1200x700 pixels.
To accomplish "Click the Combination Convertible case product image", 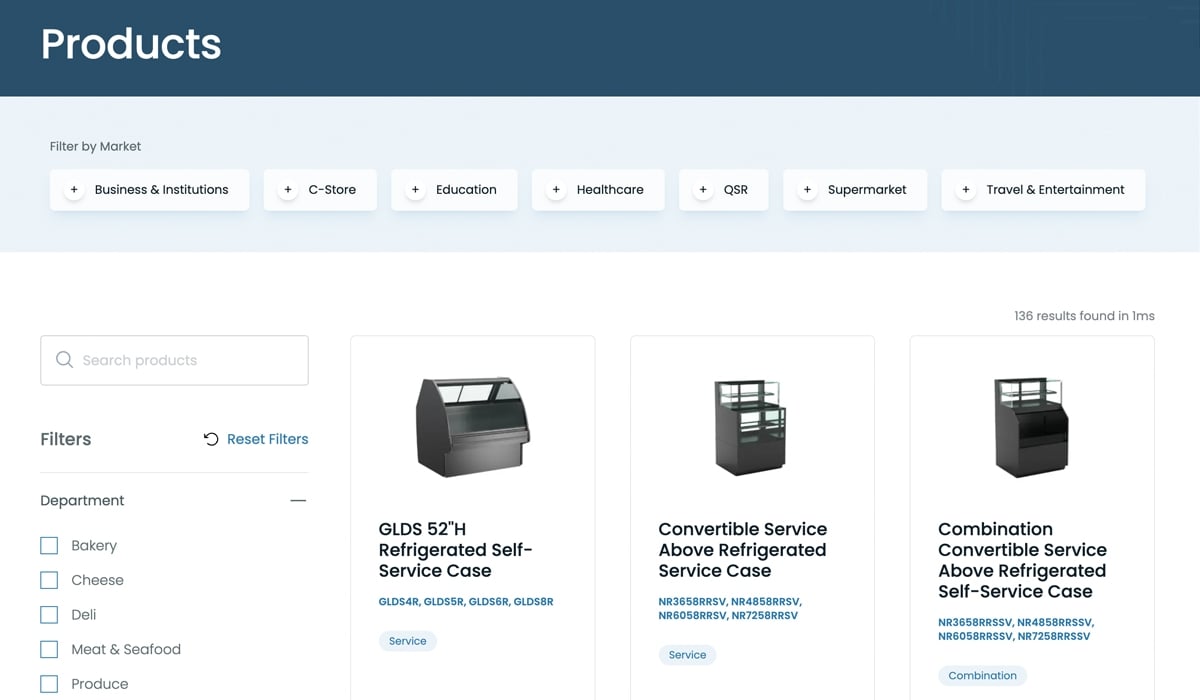I will [x=1032, y=427].
